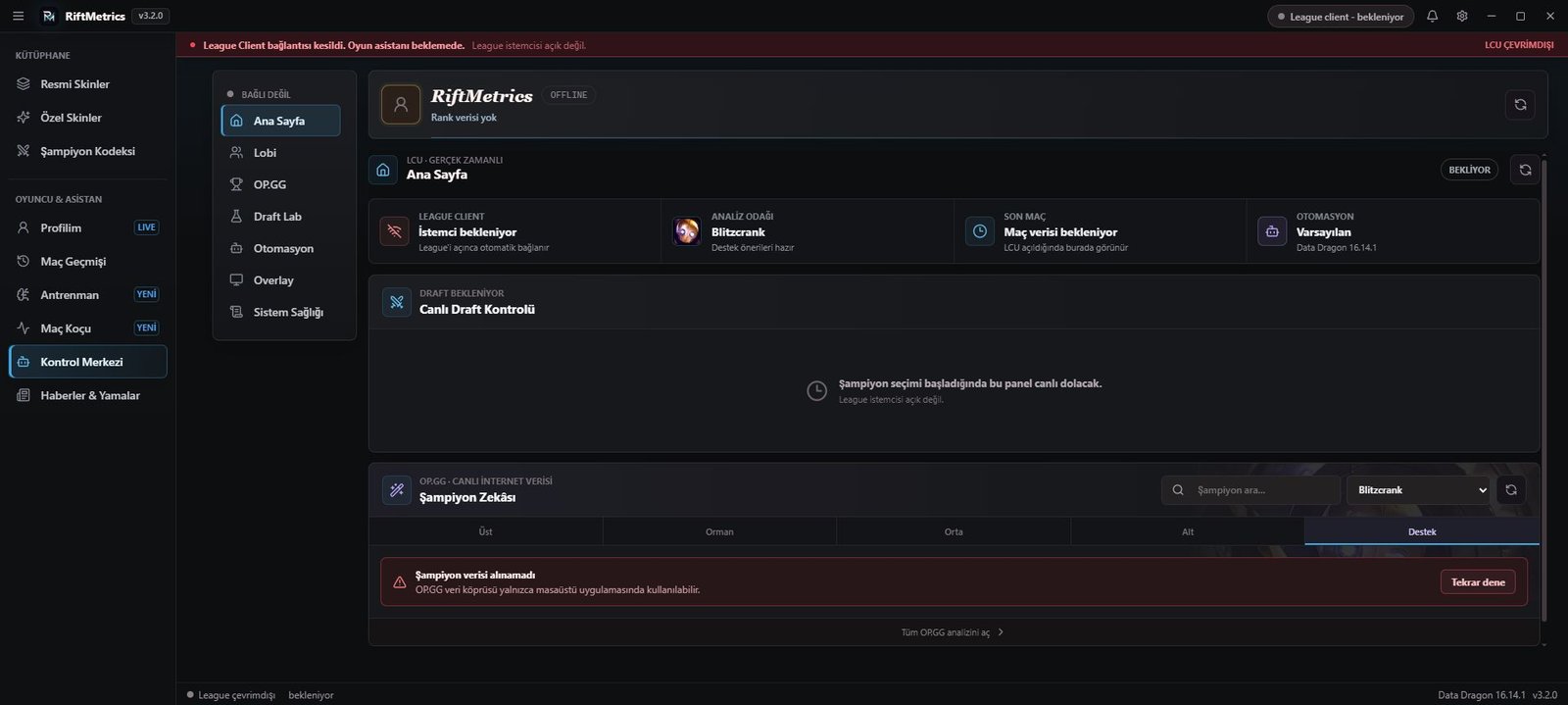
Task: Open Özel Skinler in the sidebar
Action: (x=88, y=118)
